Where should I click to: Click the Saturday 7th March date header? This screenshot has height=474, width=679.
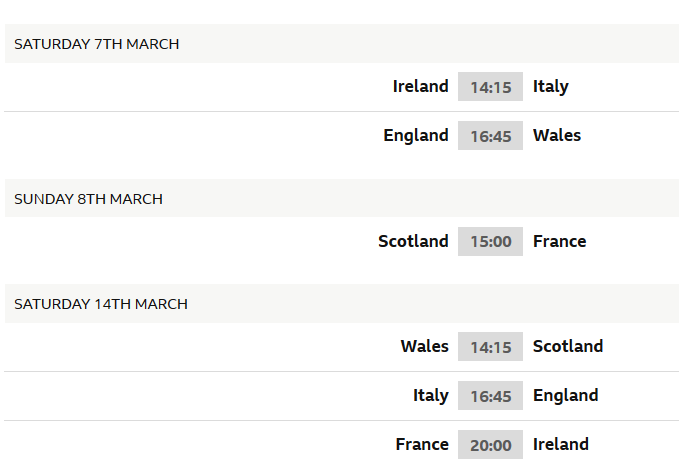tap(97, 44)
